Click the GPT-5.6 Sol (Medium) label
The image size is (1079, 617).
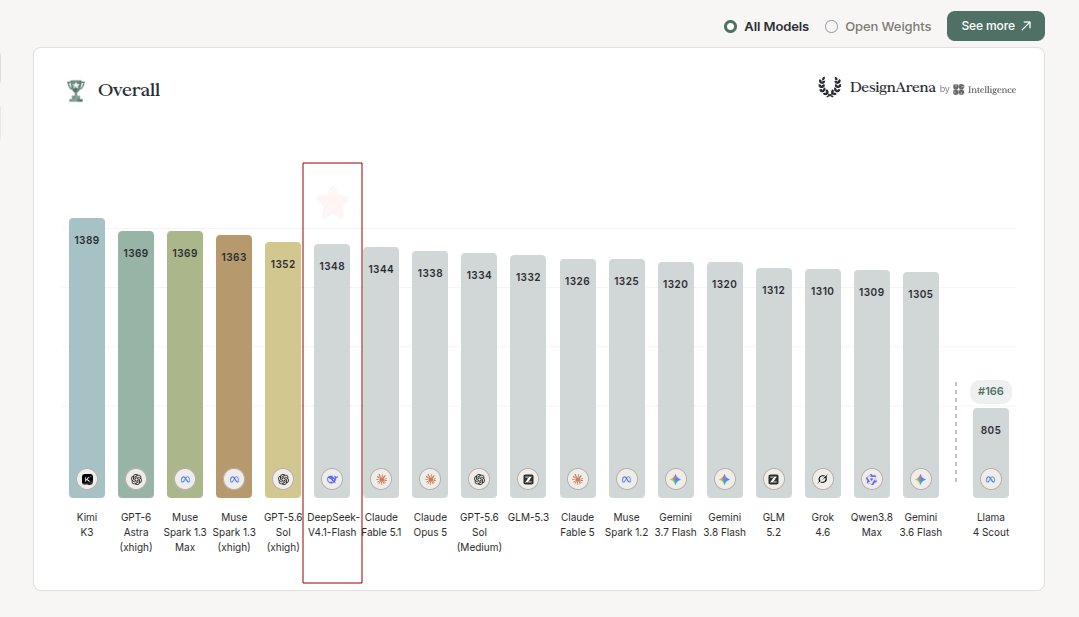(x=480, y=532)
